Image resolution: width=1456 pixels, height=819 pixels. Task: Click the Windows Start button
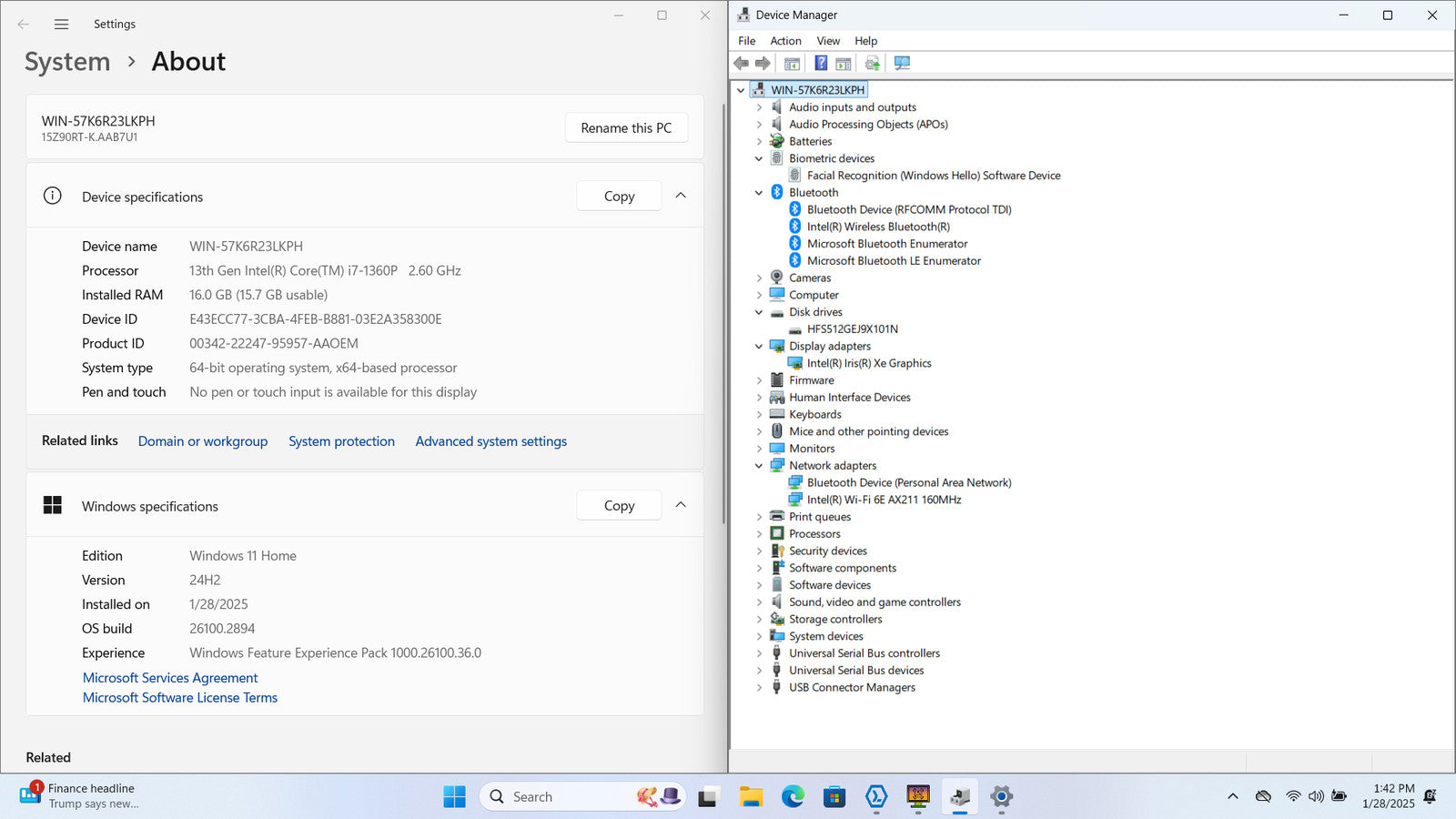pos(454,796)
